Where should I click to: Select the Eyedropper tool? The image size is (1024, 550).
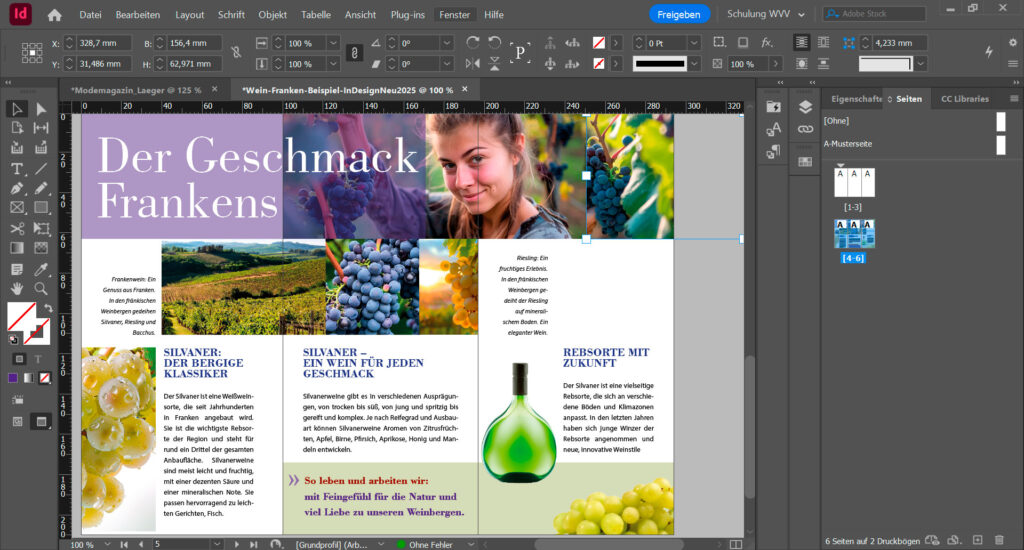(x=41, y=269)
